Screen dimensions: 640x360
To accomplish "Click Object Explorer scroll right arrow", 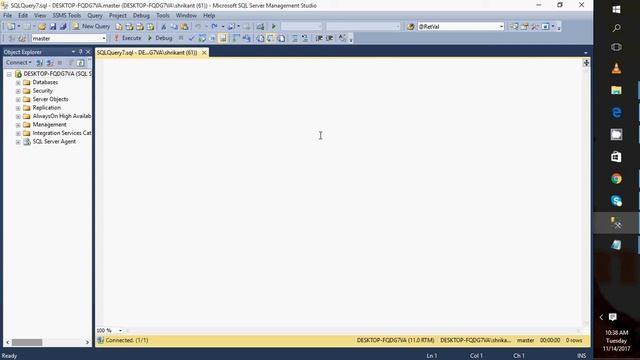I will [x=87, y=342].
